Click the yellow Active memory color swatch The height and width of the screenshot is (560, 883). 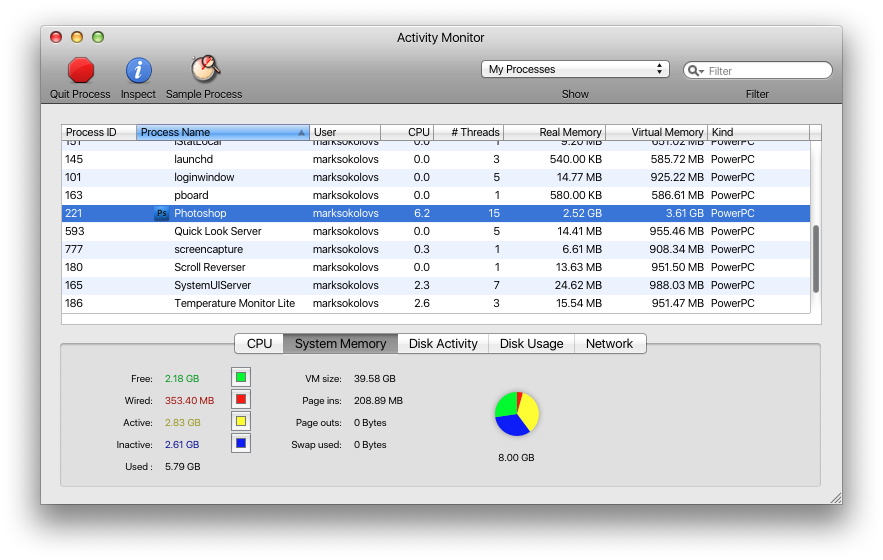pyautogui.click(x=241, y=421)
